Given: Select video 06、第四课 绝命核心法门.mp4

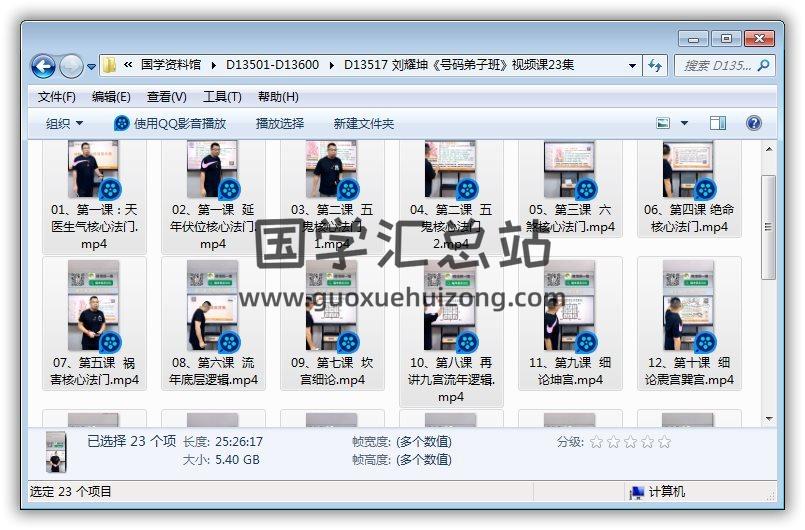Looking at the screenshot, I should (x=689, y=188).
